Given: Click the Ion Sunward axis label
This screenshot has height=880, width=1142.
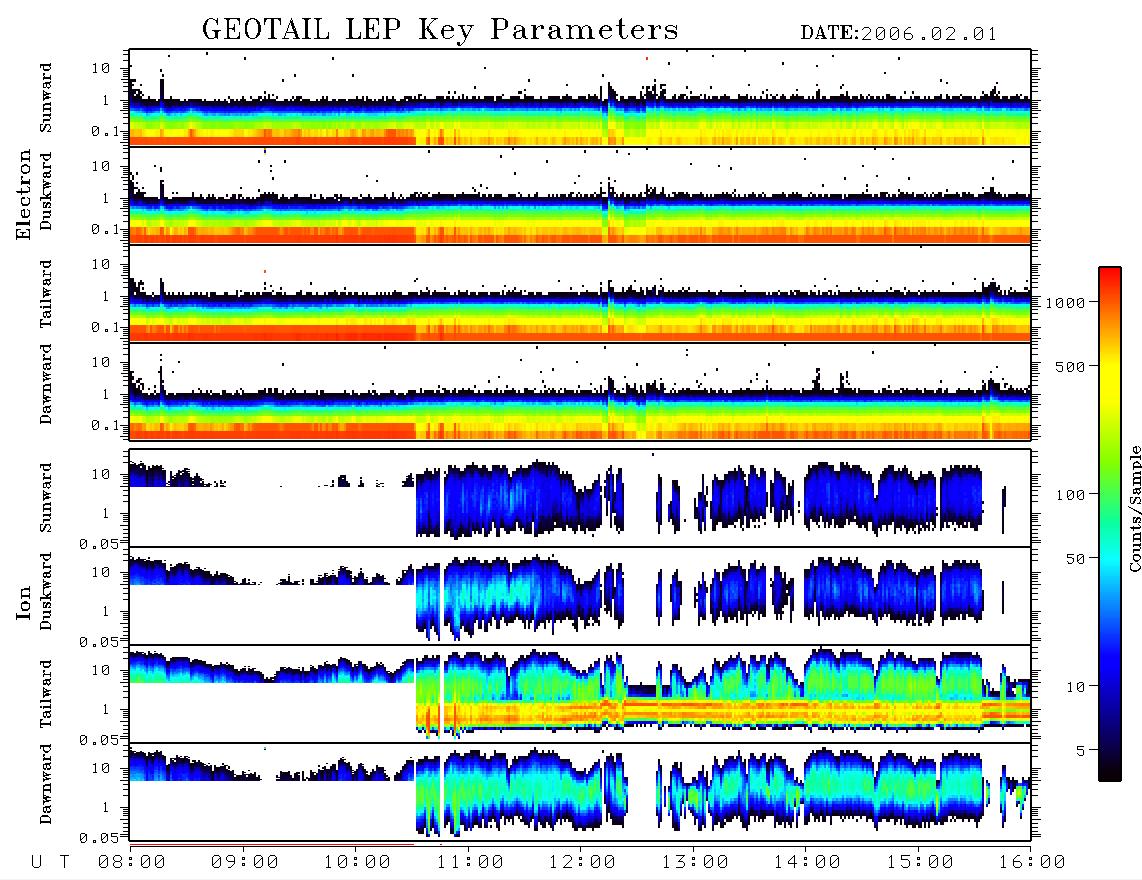Looking at the screenshot, I should tap(46, 497).
